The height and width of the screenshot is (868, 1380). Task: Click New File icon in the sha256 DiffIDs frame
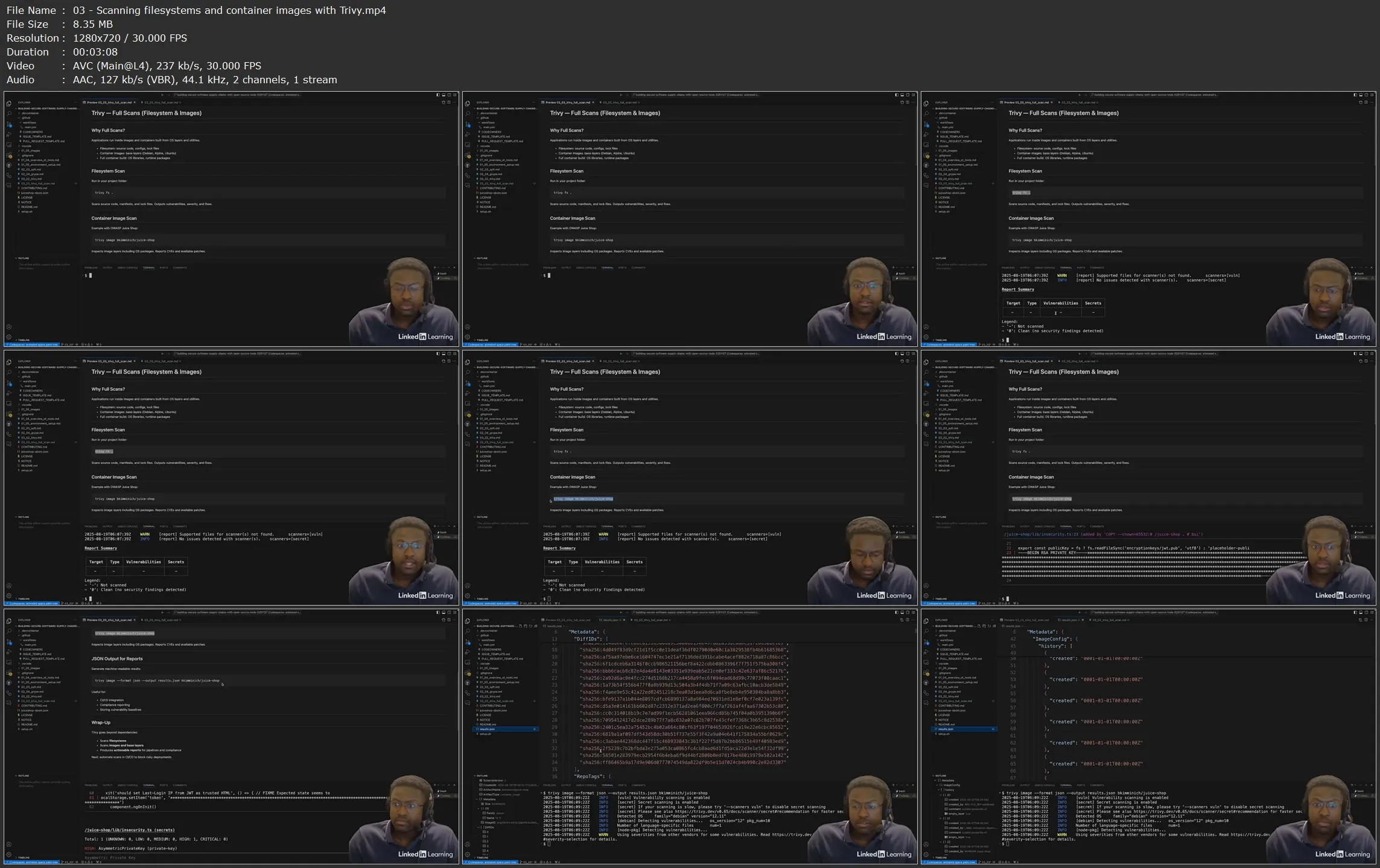tap(520, 626)
